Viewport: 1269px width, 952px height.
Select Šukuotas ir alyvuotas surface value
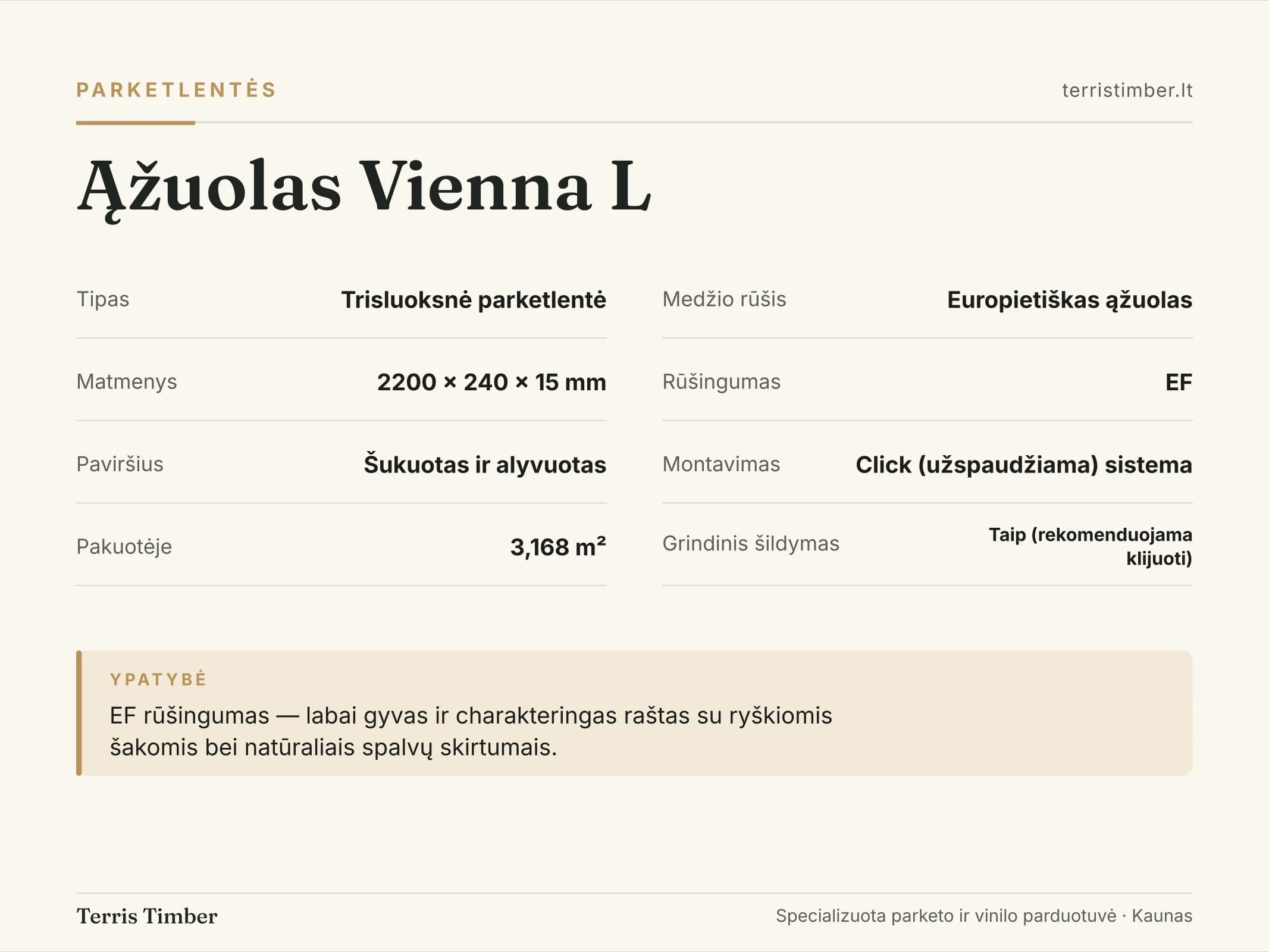[485, 465]
